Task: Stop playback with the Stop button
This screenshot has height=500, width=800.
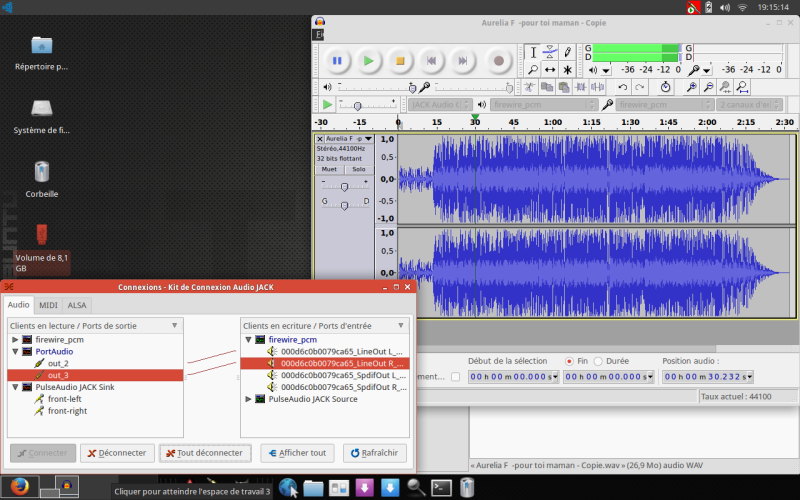Action: (x=399, y=61)
